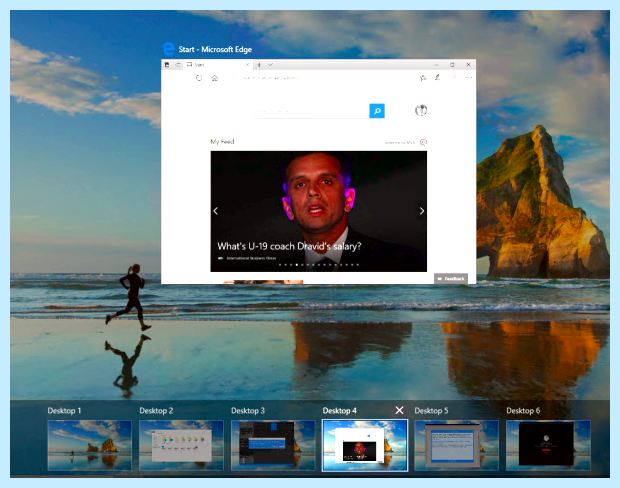The width and height of the screenshot is (620, 488).
Task: Open the My Feed settings gear icon
Action: point(423,142)
